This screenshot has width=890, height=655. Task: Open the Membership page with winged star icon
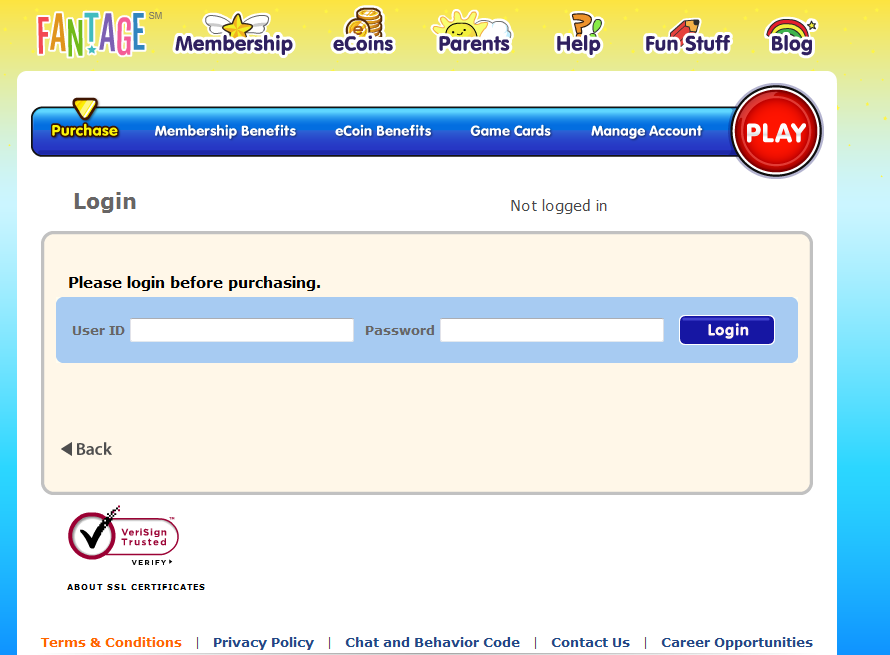(234, 35)
